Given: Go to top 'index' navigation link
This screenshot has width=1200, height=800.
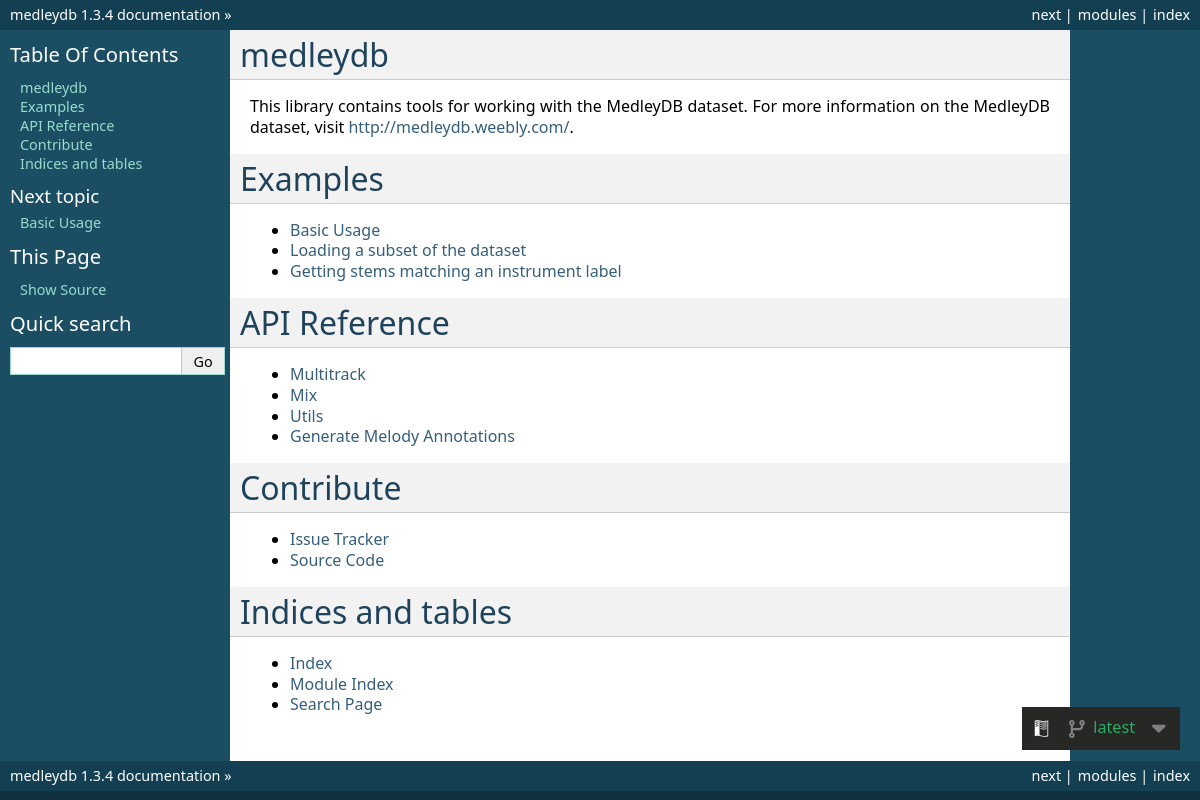Looking at the screenshot, I should pos(1171,15).
